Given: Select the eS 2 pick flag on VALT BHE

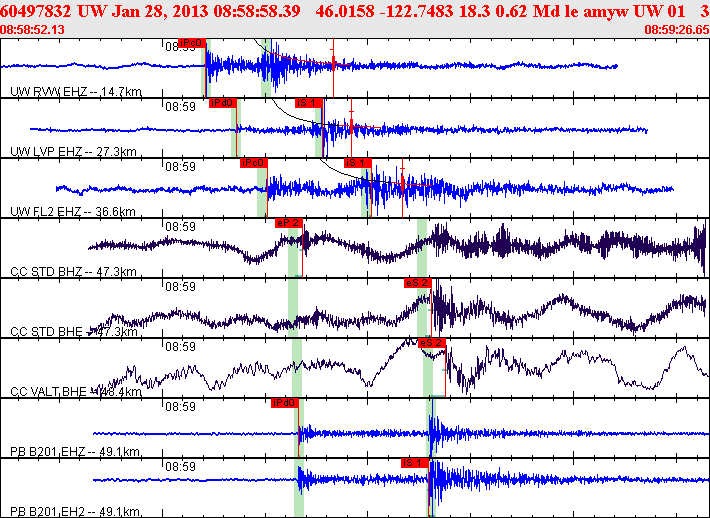Looking at the screenshot, I should click(432, 343).
